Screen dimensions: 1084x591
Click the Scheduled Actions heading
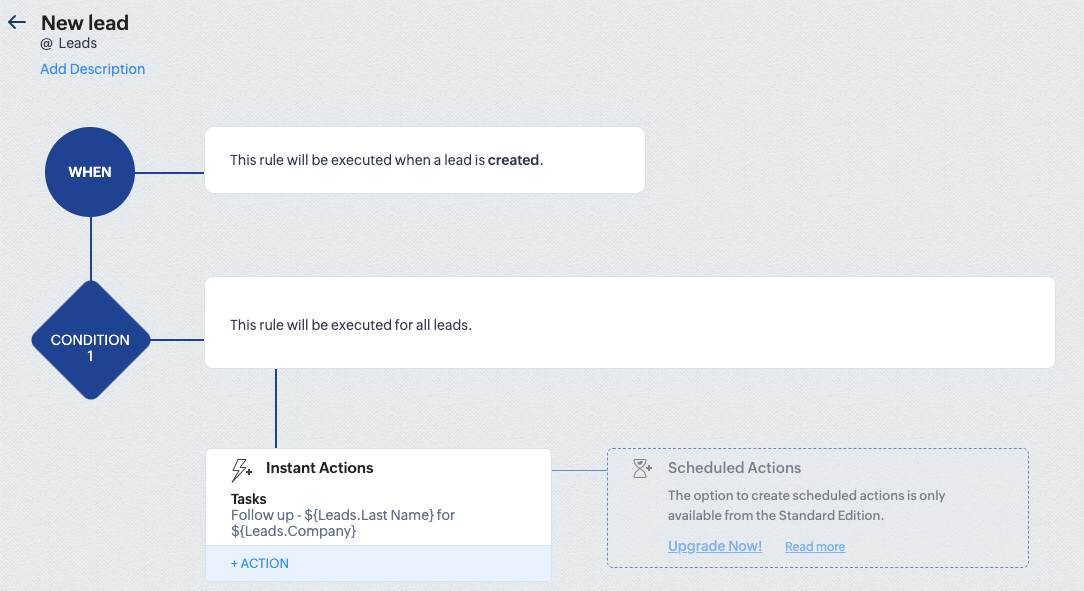point(734,468)
